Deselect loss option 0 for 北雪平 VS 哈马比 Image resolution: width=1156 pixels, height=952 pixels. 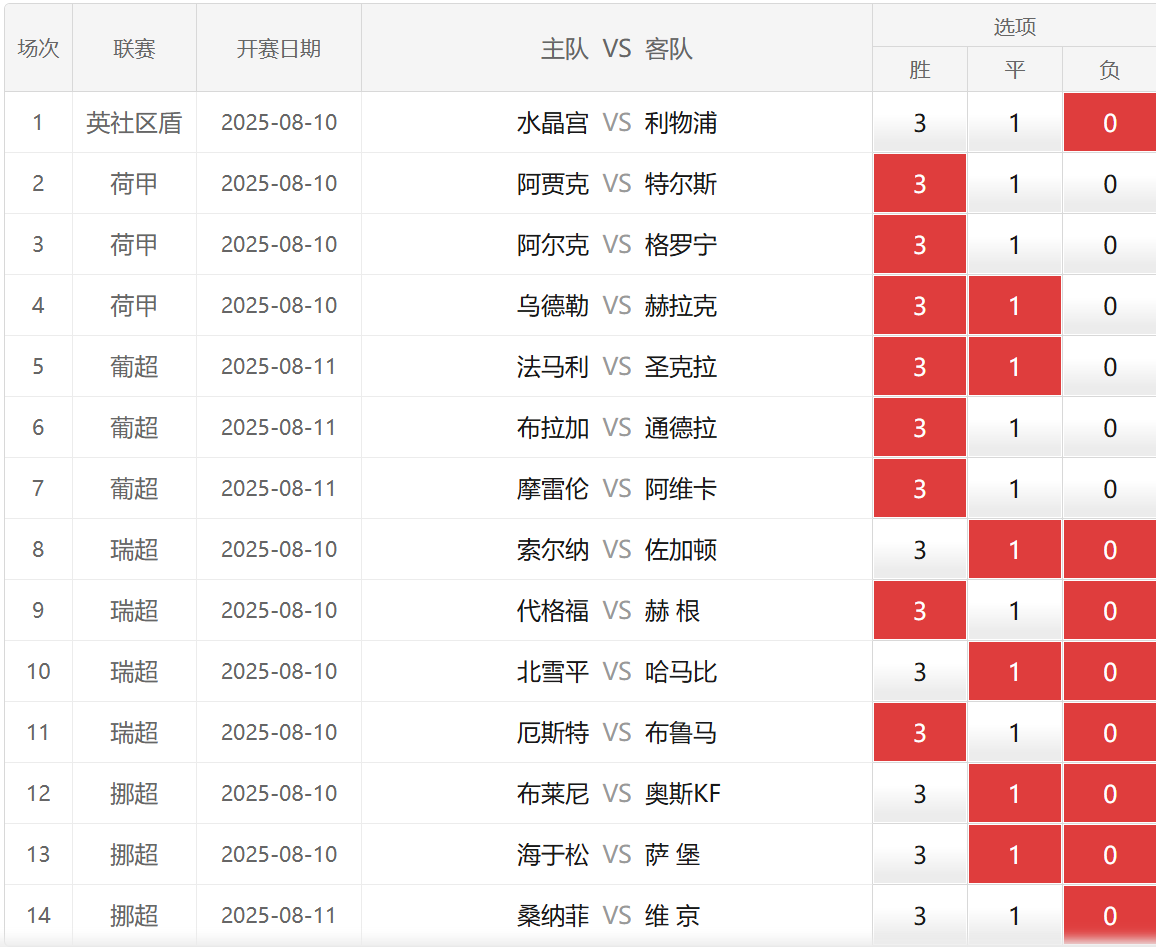(x=1110, y=672)
